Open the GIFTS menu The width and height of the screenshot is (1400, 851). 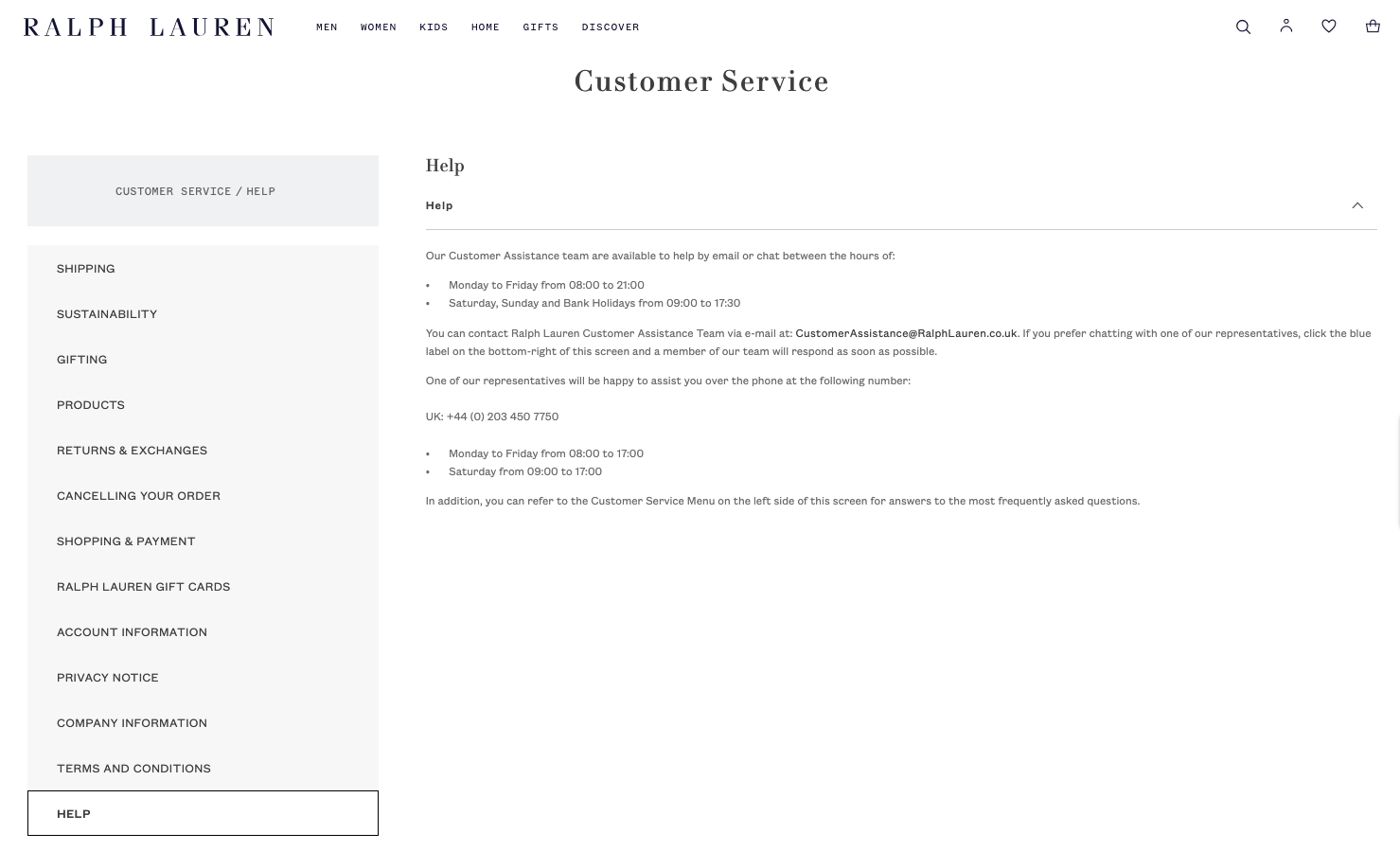pyautogui.click(x=541, y=27)
